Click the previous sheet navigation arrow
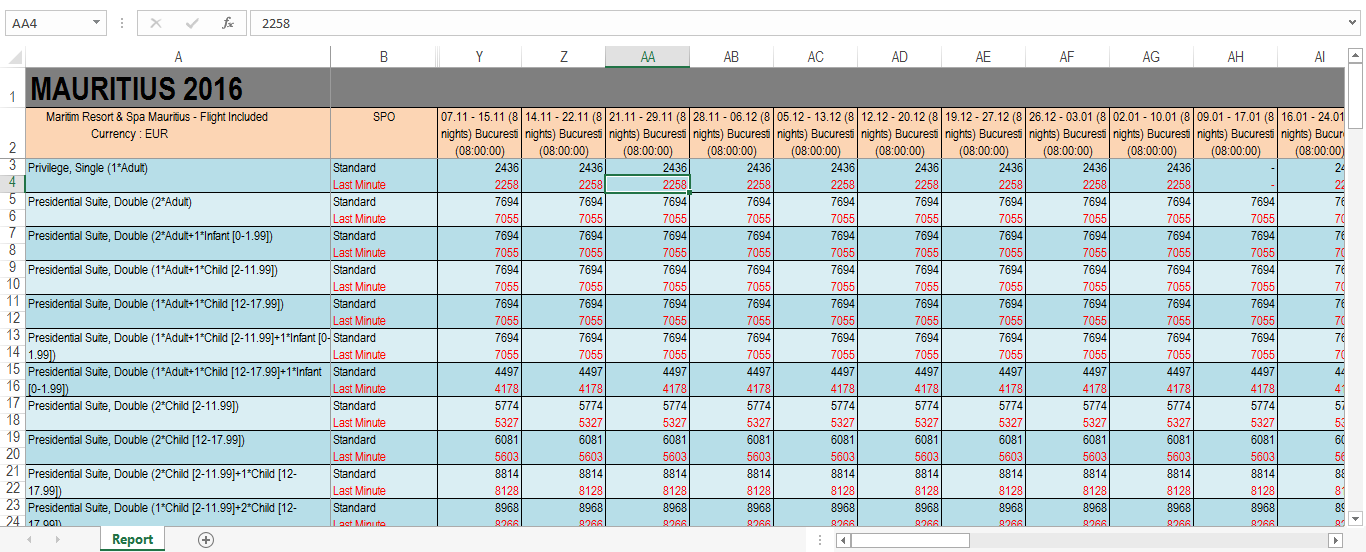 (29, 540)
